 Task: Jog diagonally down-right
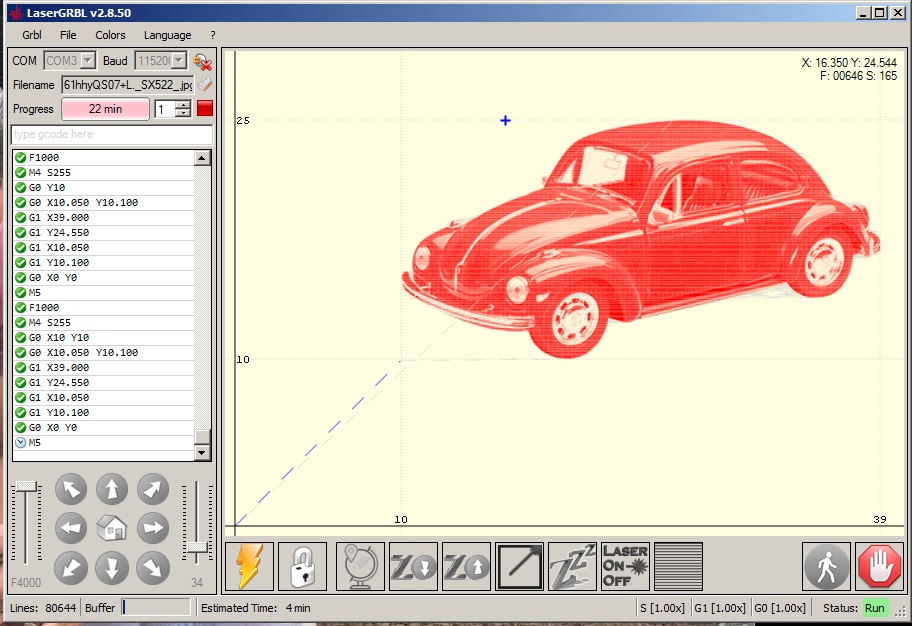153,568
